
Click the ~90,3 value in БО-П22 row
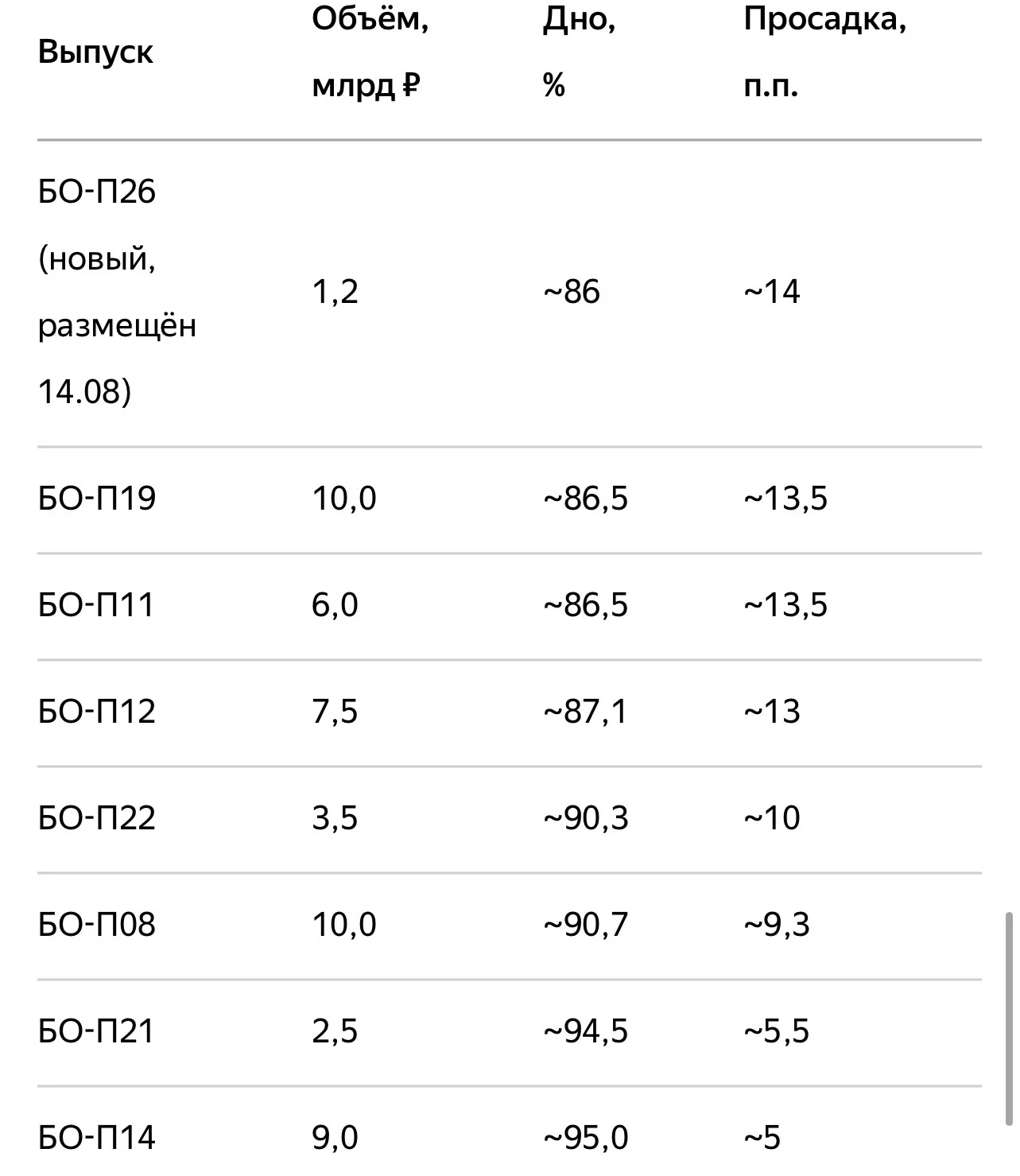click(585, 818)
